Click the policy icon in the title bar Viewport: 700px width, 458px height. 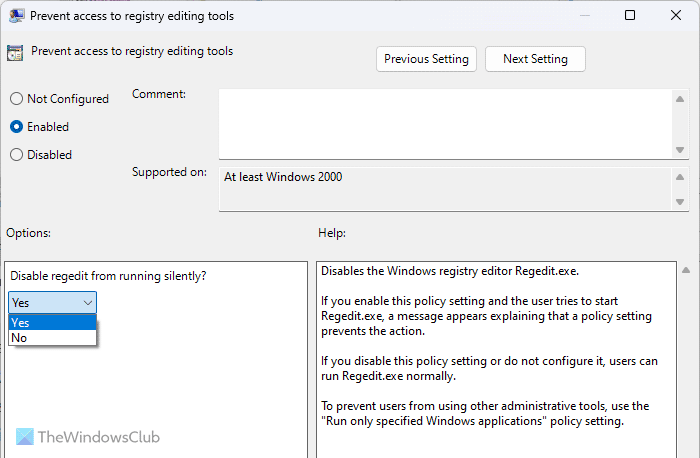15,15
